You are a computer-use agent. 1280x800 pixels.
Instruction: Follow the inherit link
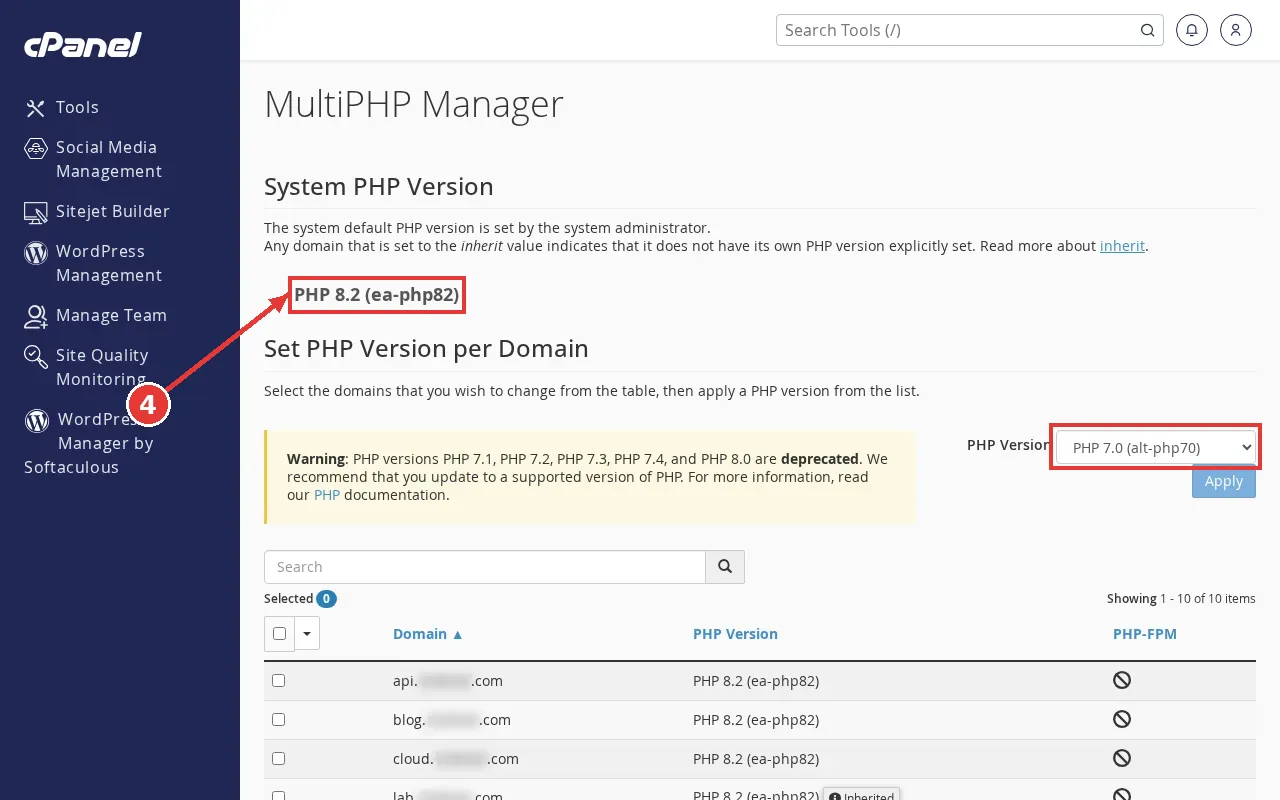point(1122,246)
